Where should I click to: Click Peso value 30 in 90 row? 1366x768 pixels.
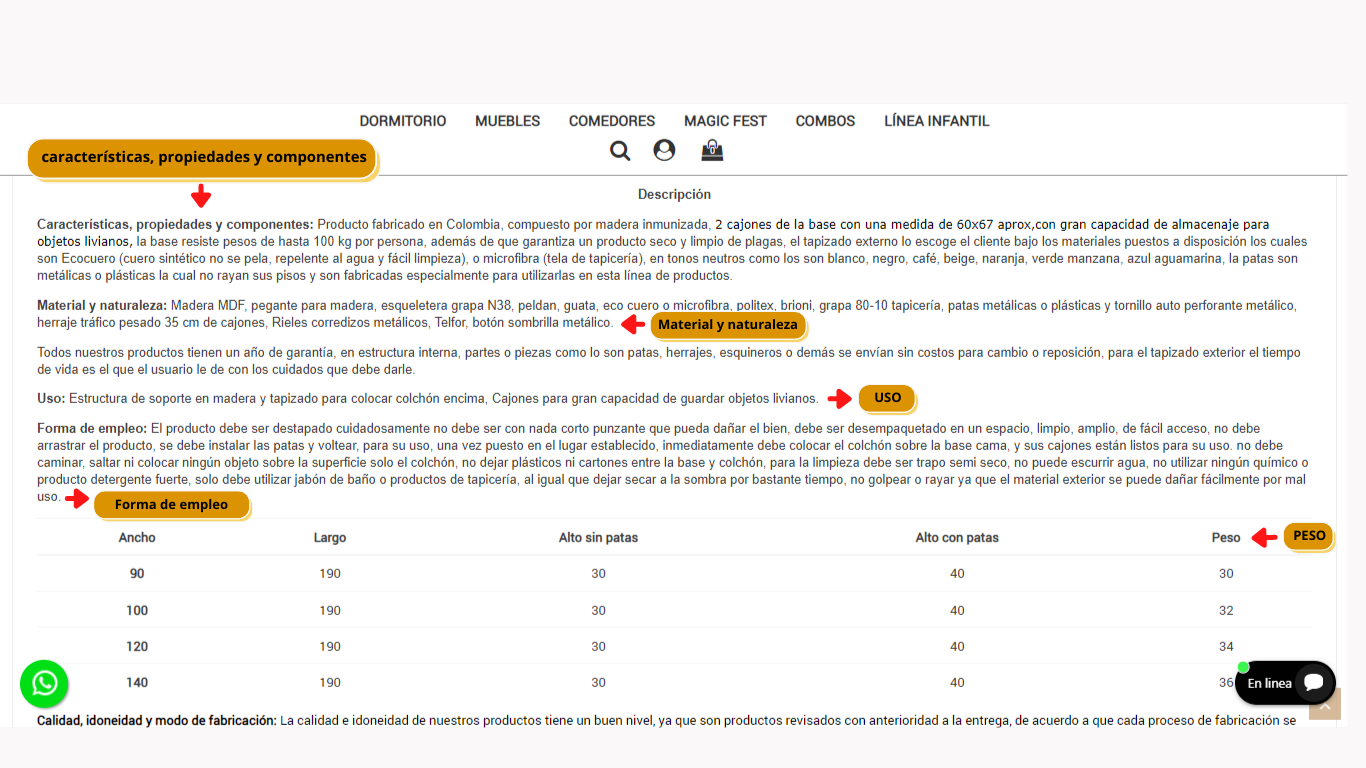pyautogui.click(x=1226, y=574)
